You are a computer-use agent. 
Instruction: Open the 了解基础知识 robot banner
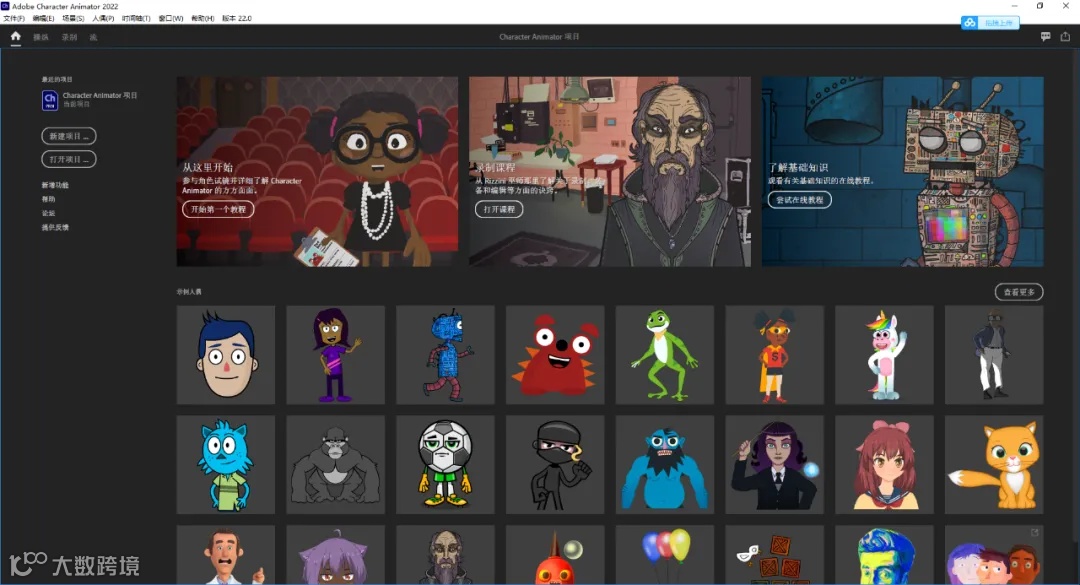pyautogui.click(x=902, y=172)
